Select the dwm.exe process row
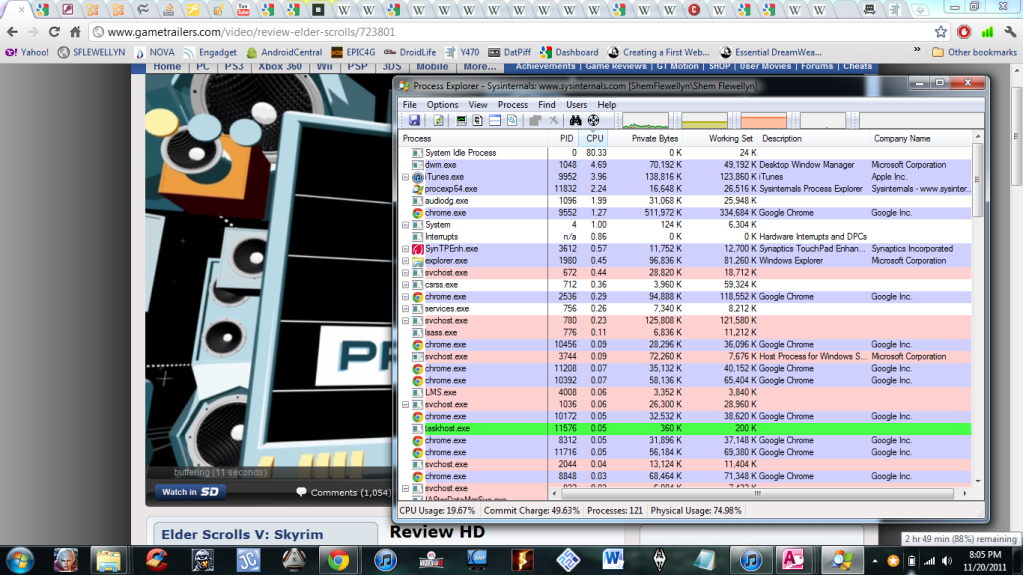This screenshot has width=1023, height=575. (684, 165)
